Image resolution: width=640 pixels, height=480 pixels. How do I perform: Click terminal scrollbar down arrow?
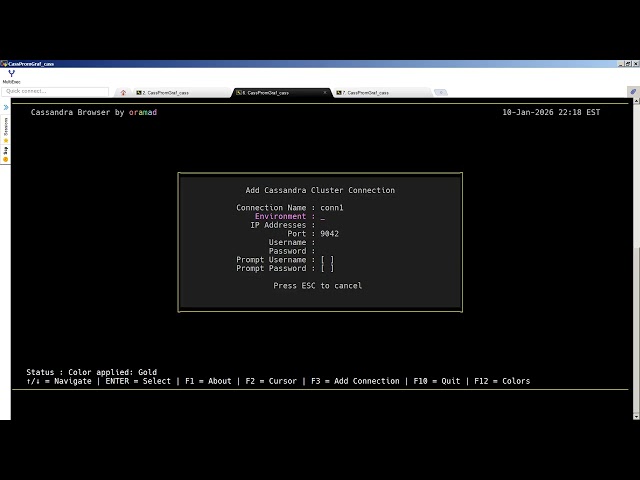coord(636,416)
